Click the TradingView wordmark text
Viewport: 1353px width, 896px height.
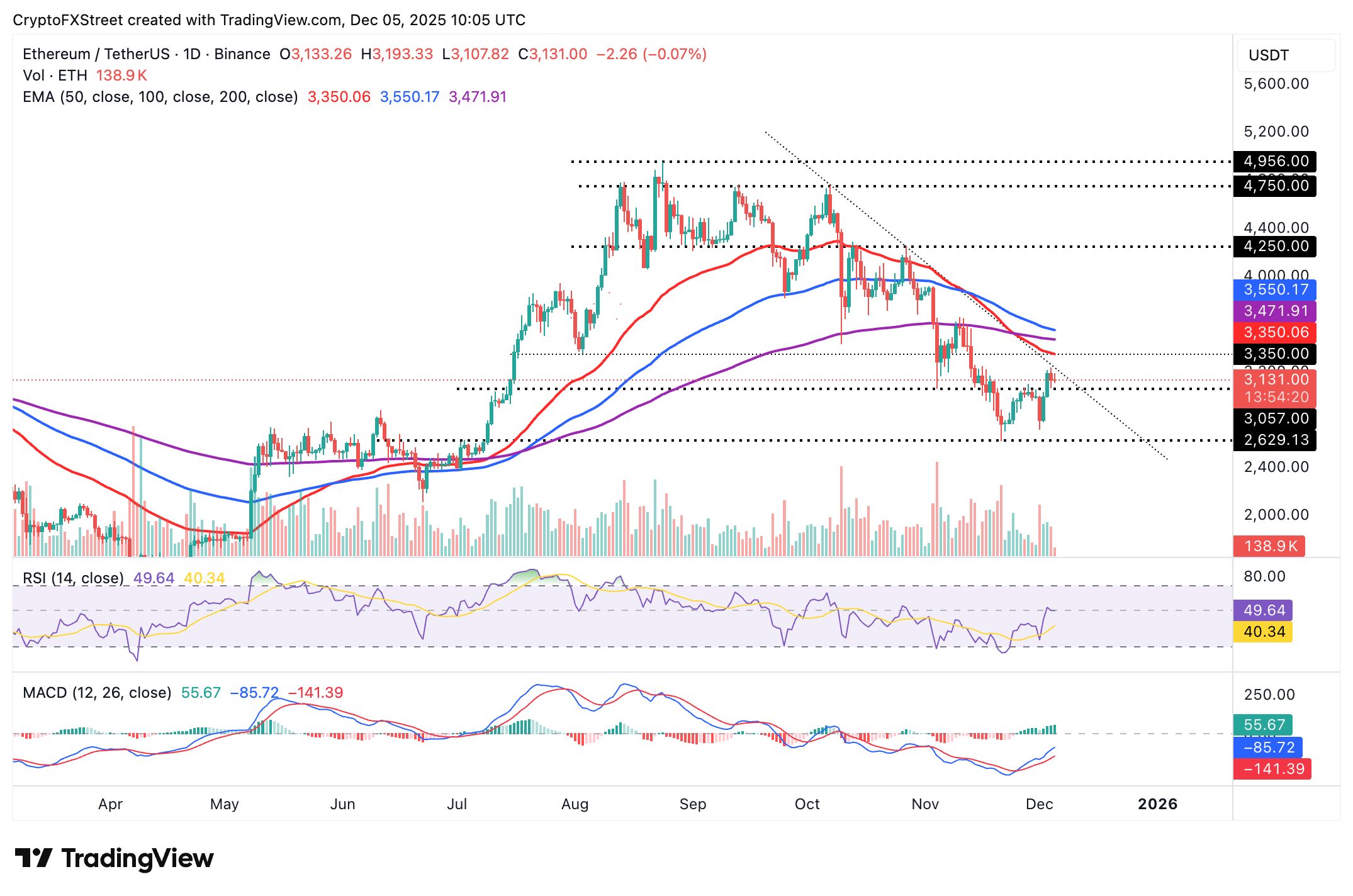(x=137, y=858)
